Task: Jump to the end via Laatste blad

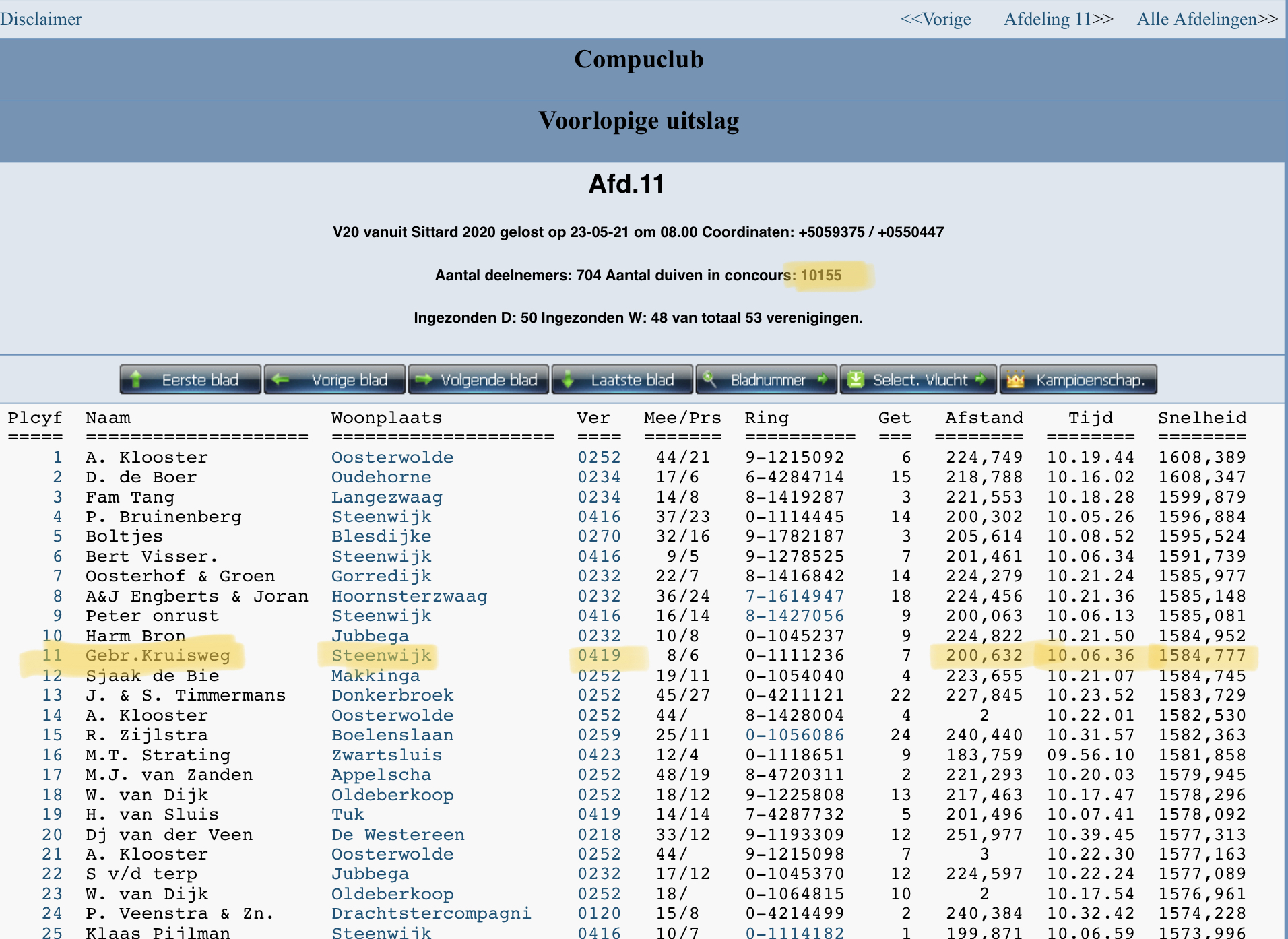Action: pos(622,379)
